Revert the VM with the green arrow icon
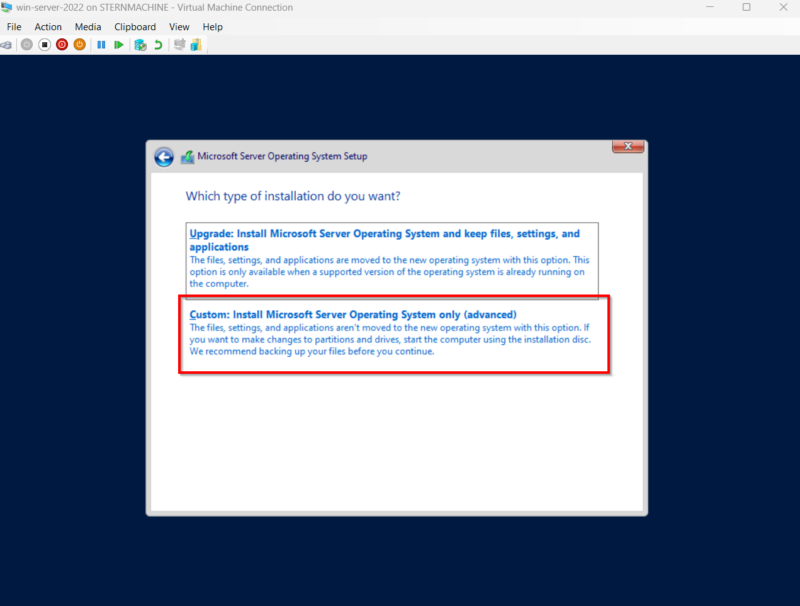 coord(158,45)
